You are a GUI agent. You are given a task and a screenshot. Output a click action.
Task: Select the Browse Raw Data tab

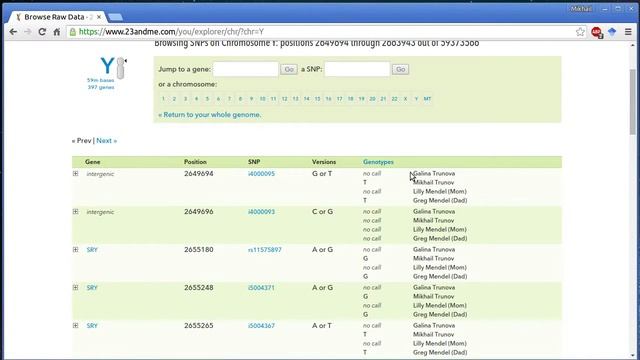56,17
